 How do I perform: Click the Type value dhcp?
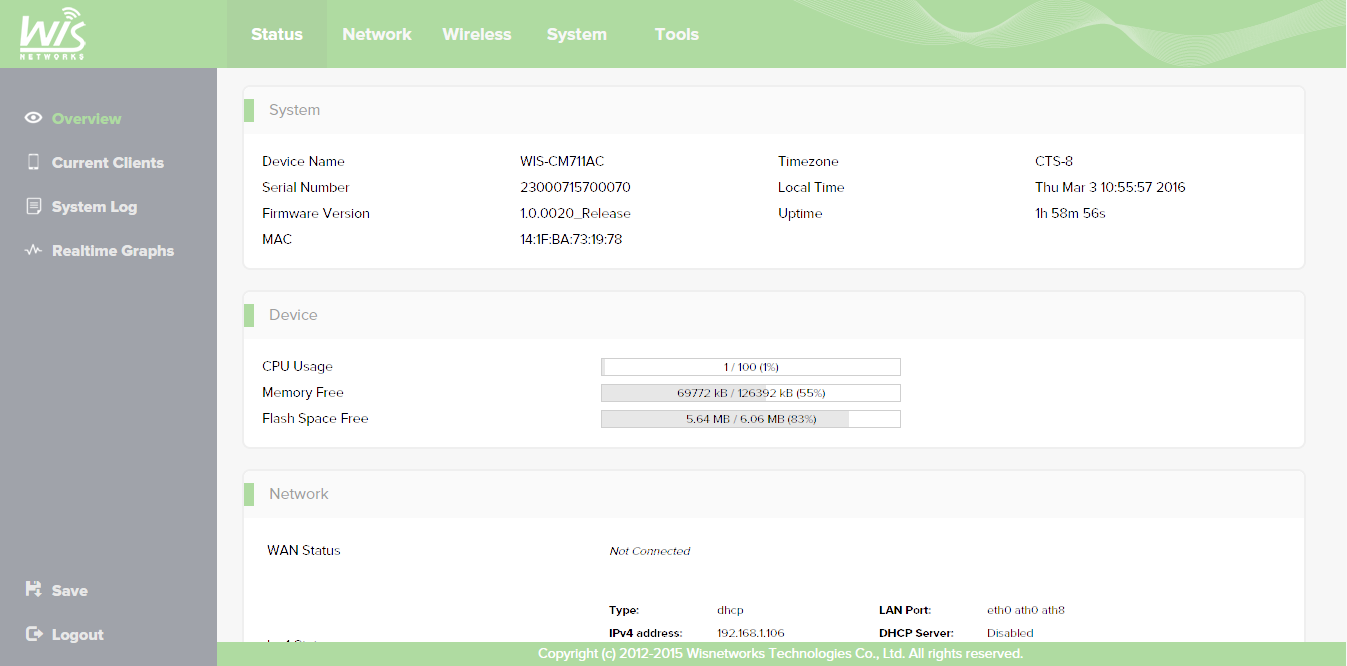730,610
